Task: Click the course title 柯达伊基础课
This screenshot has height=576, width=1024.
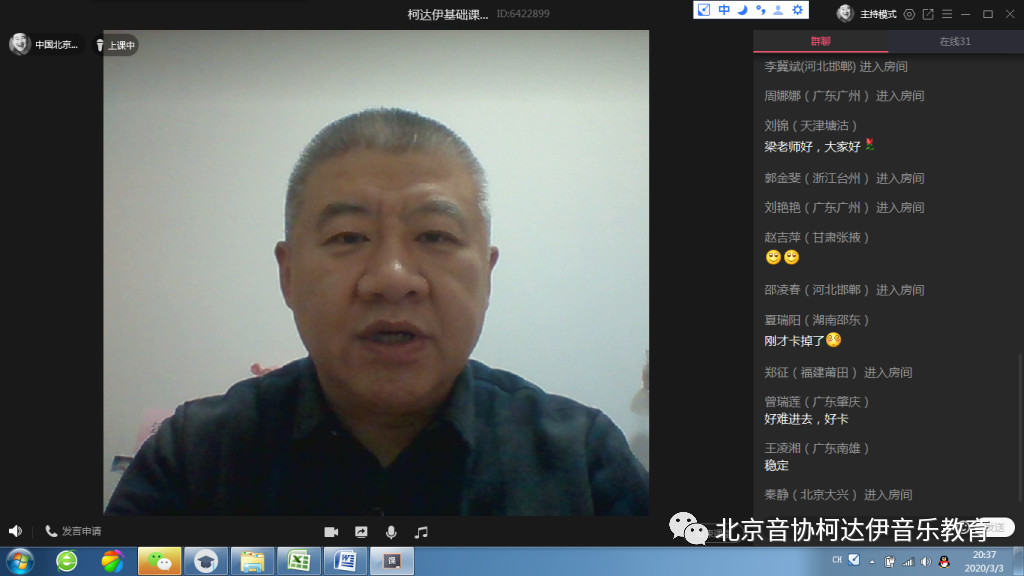Action: pyautogui.click(x=448, y=14)
